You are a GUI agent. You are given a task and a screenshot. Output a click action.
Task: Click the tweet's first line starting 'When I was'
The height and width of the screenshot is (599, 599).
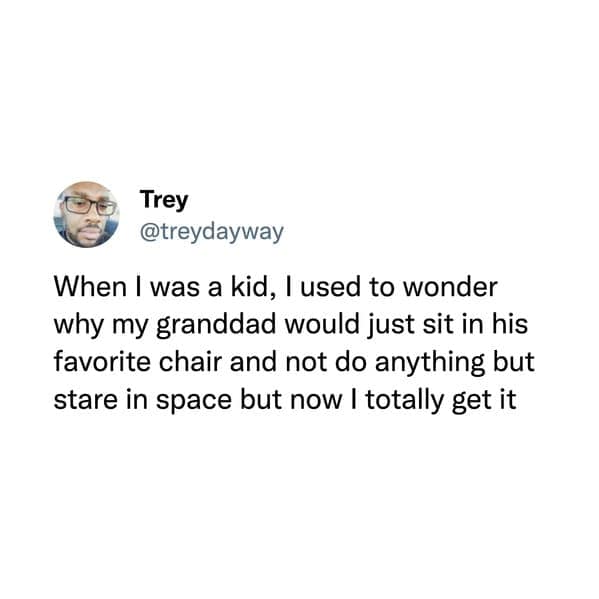click(275, 287)
